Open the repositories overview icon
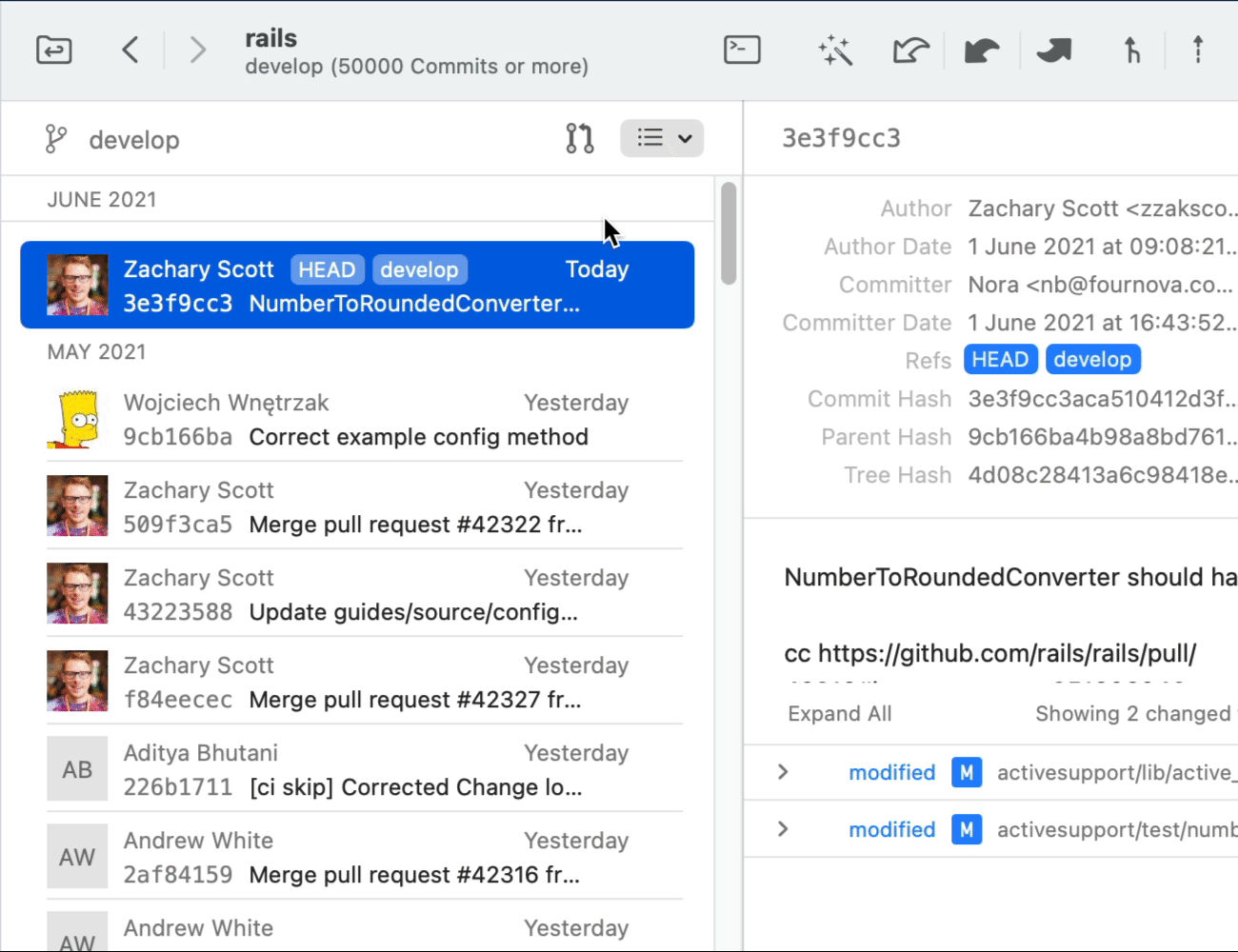 pos(54,50)
